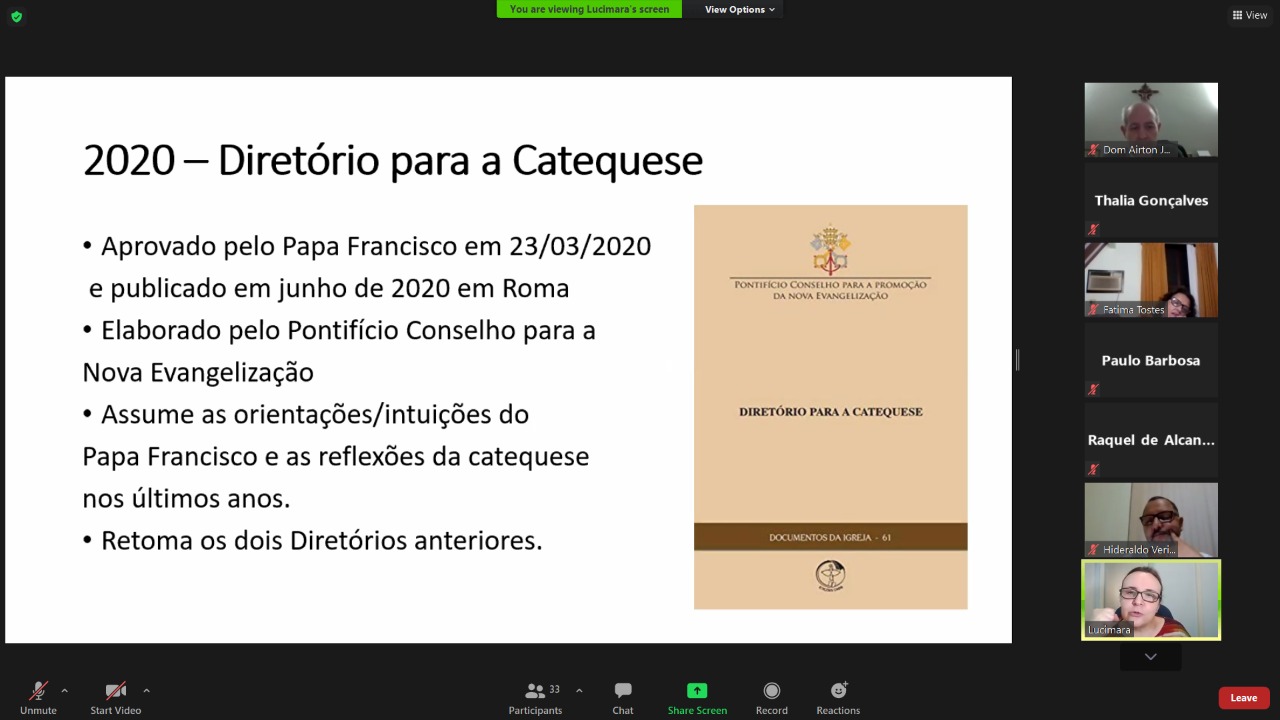Click the Vatican coat of arms on the cover
The width and height of the screenshot is (1280, 720).
tap(830, 250)
